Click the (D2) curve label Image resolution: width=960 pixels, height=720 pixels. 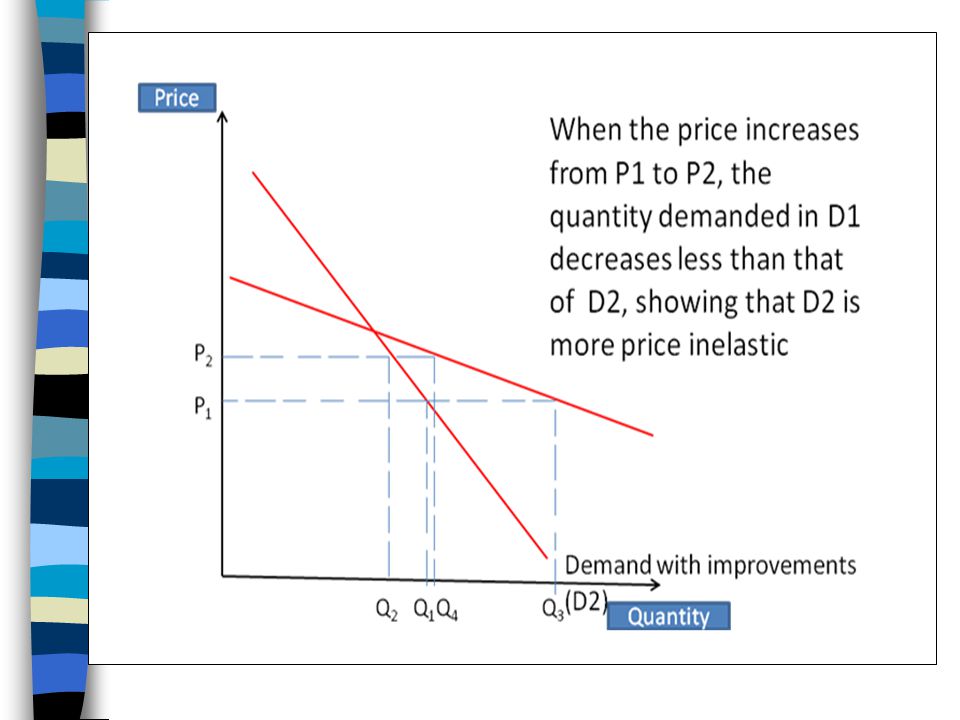[x=586, y=602]
